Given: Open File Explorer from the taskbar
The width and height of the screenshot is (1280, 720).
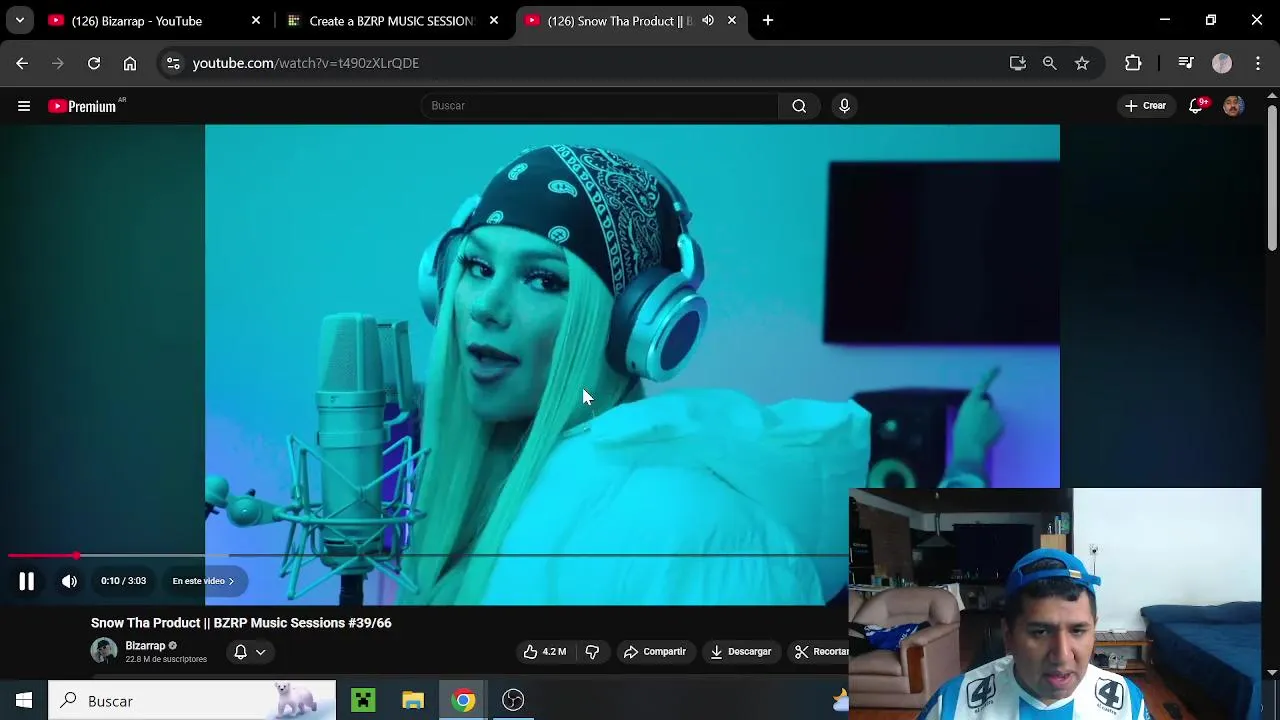Looking at the screenshot, I should [x=413, y=701].
